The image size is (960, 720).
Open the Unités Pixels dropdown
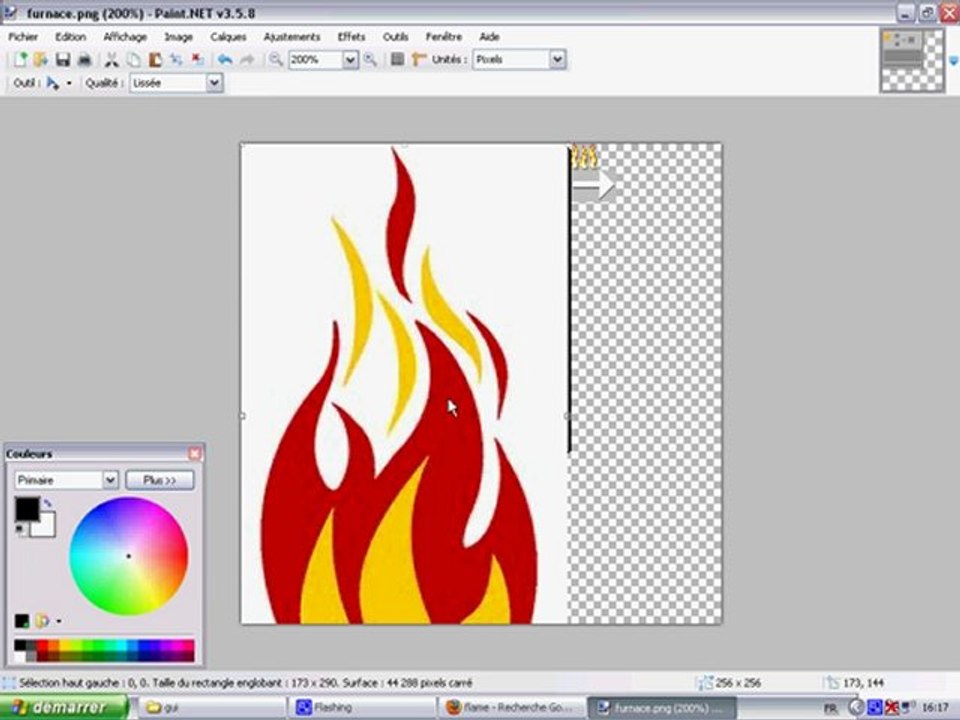click(557, 59)
